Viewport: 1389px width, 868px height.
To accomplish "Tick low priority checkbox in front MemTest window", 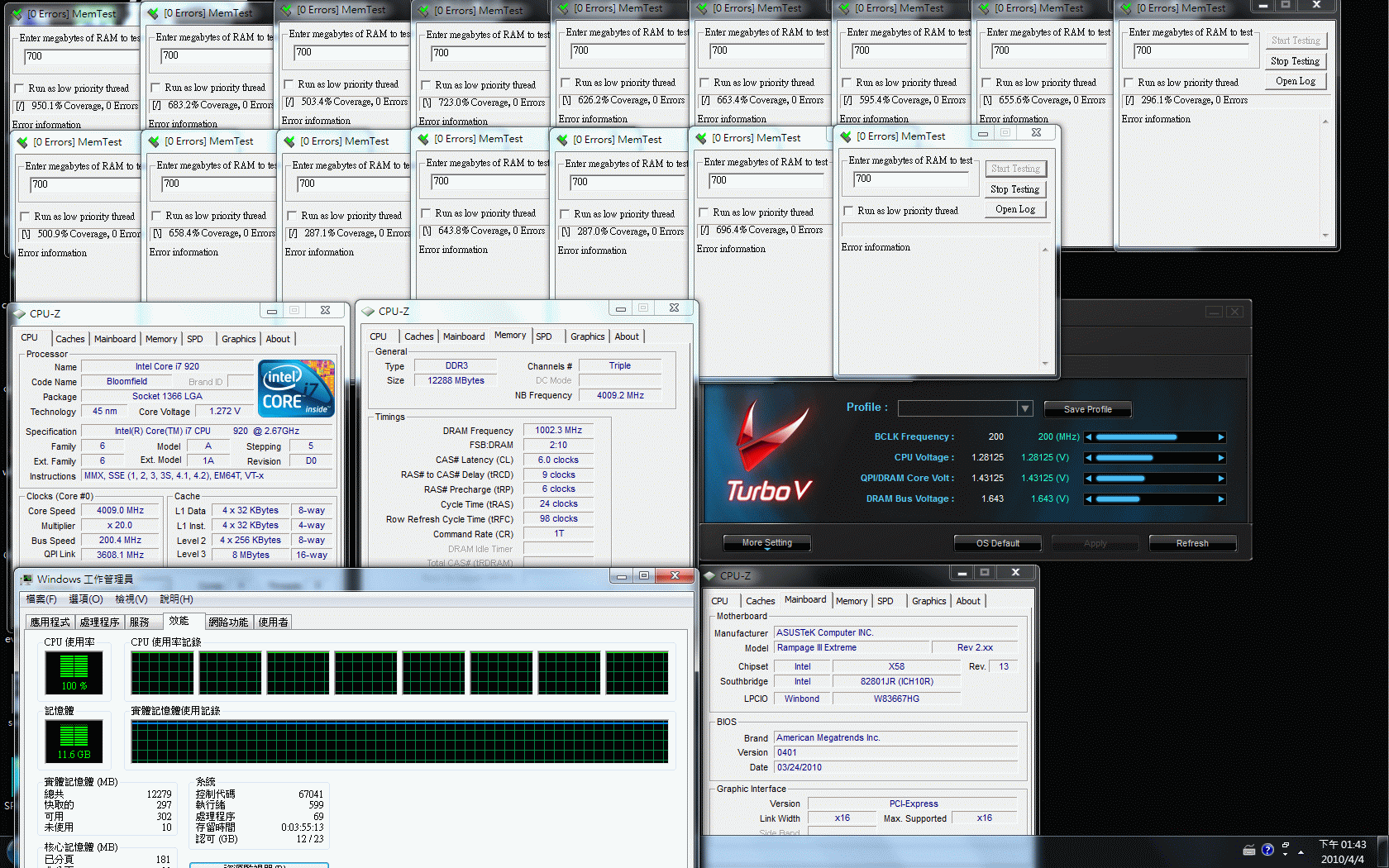I will (x=848, y=211).
